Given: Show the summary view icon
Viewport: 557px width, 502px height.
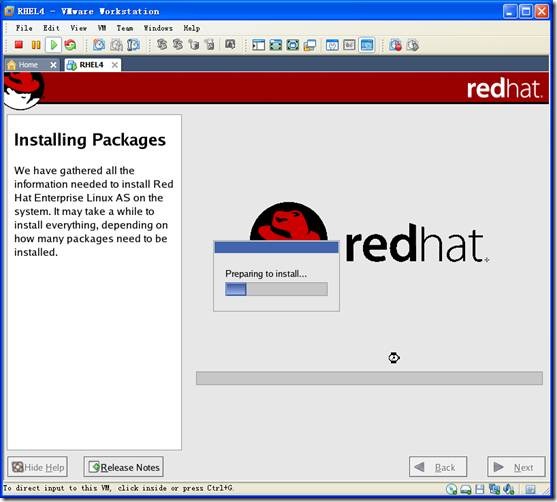Looking at the screenshot, I should point(332,45).
